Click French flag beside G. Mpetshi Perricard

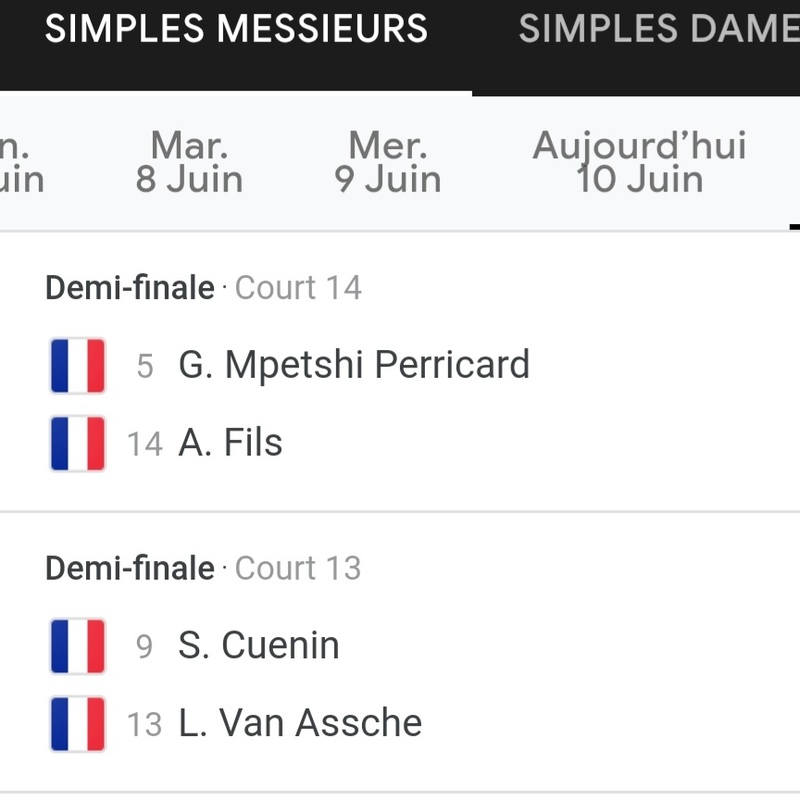(x=78, y=366)
